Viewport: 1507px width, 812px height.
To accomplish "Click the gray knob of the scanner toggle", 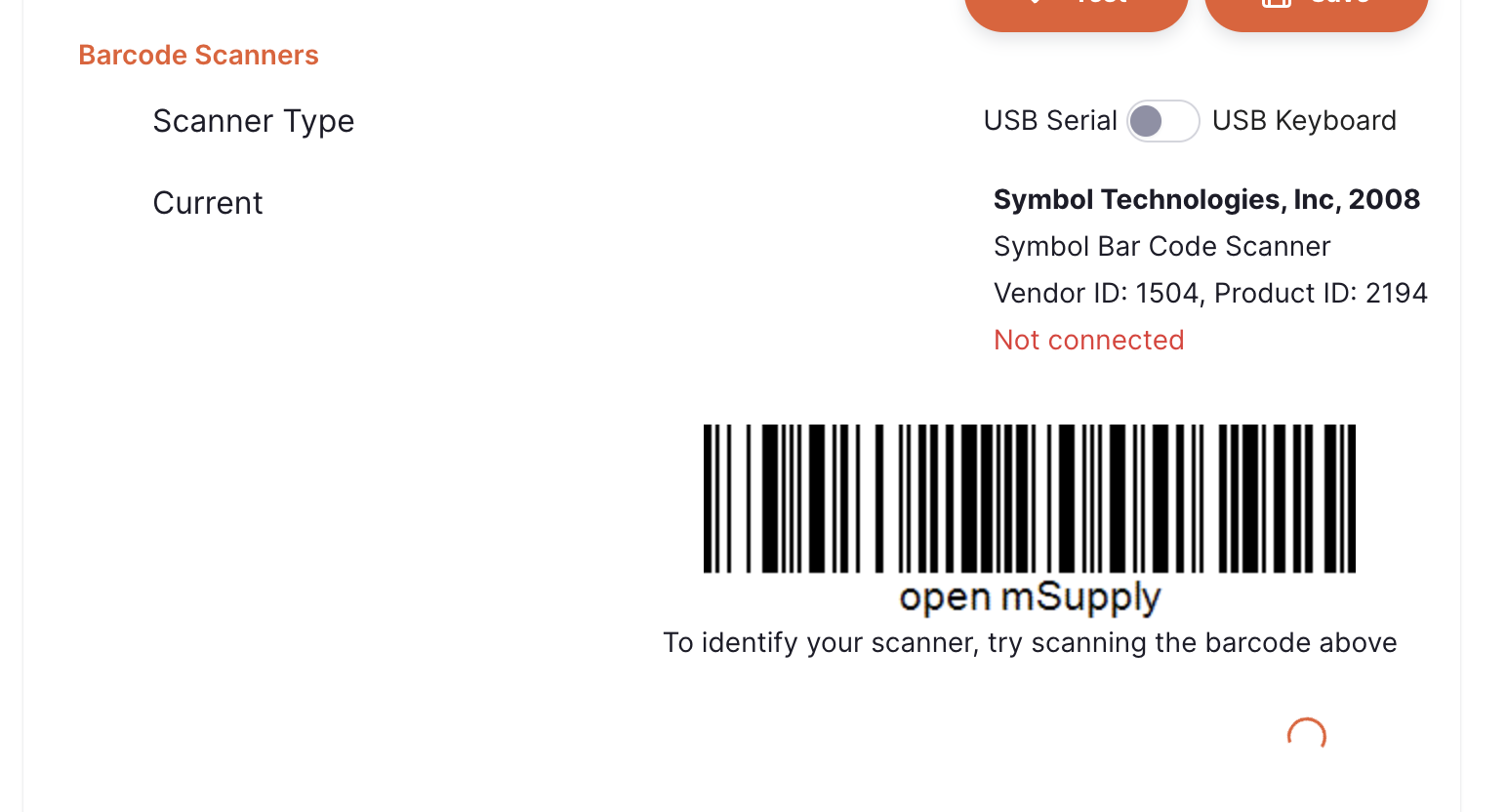I will tap(1146, 121).
